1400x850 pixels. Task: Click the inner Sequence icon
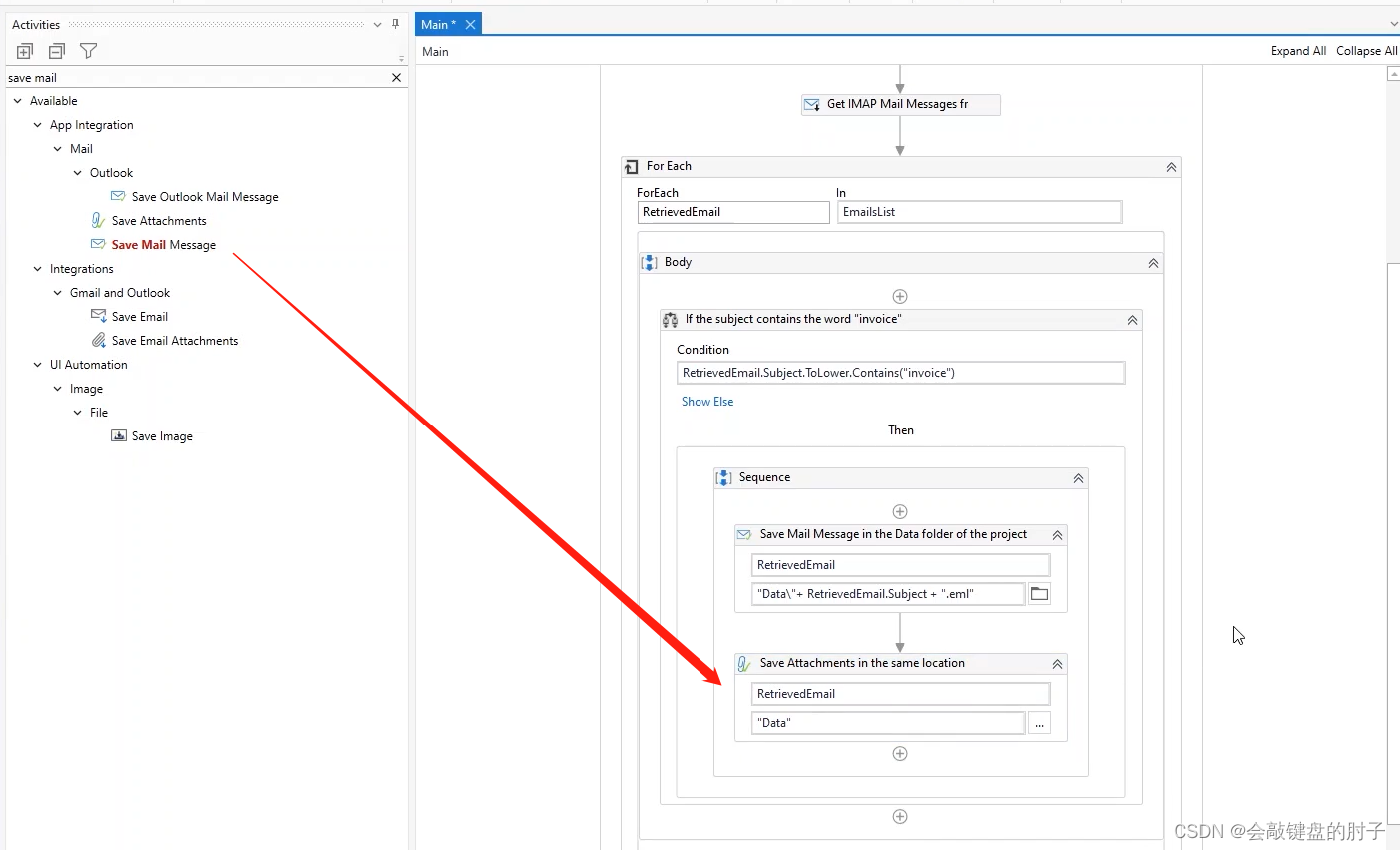tap(724, 478)
